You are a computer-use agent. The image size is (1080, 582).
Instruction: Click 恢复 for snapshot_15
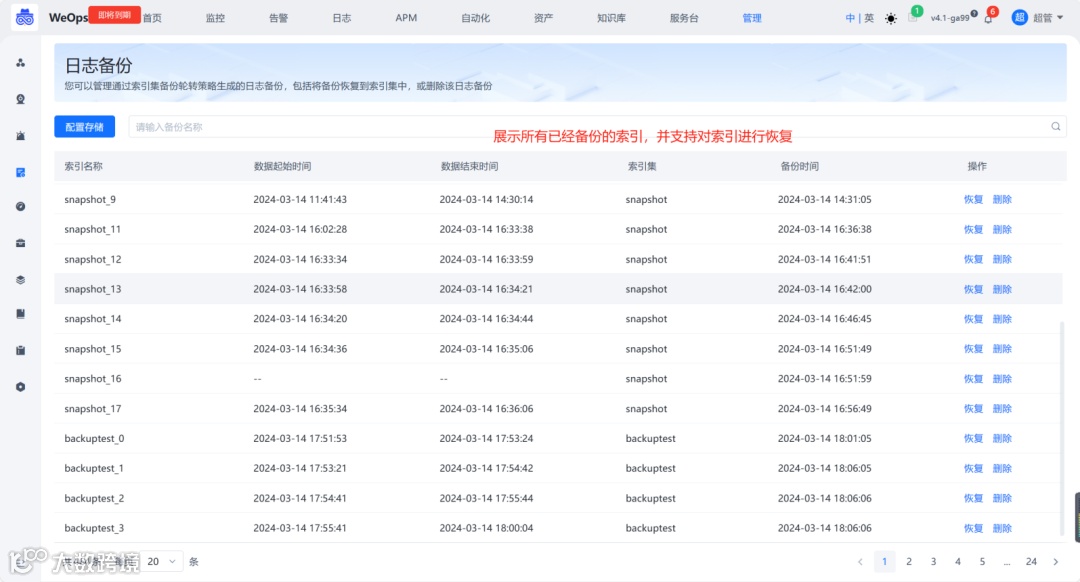click(973, 349)
